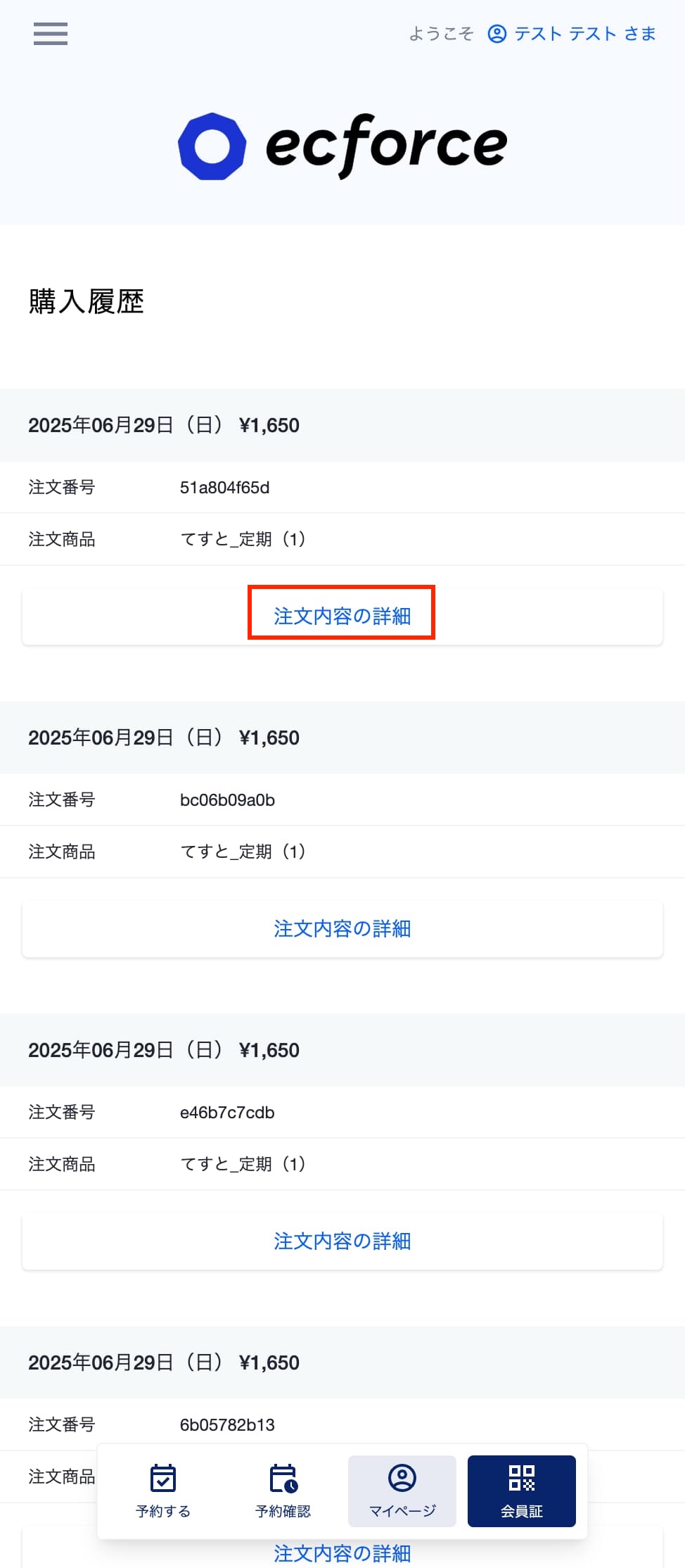Click the ecforce wordmark text
Image resolution: width=685 pixels, height=1568 pixels.
click(x=386, y=146)
